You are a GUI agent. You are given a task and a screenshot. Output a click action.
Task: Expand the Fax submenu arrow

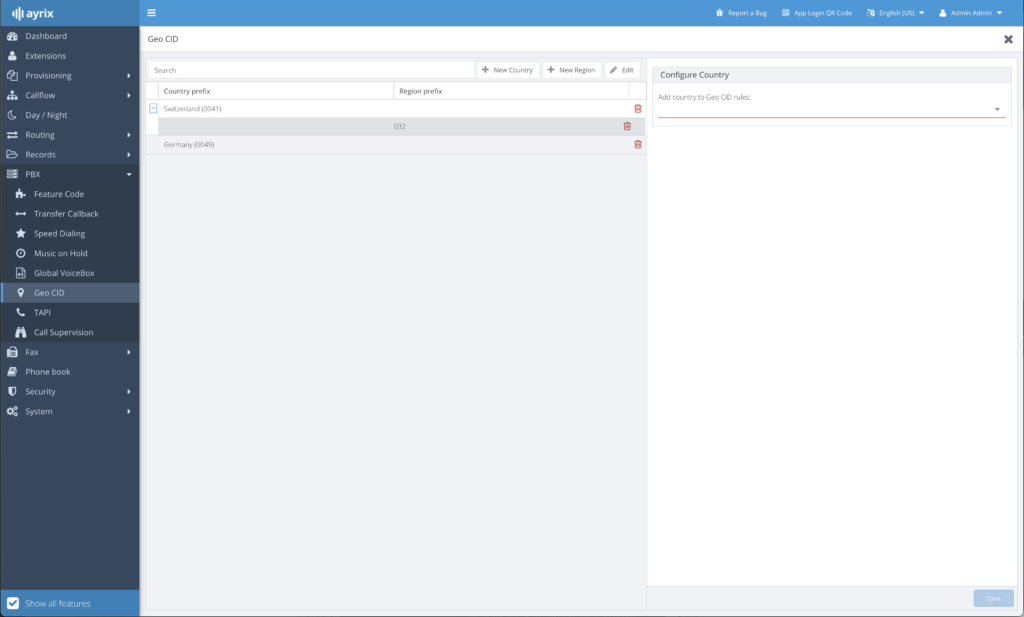click(129, 352)
